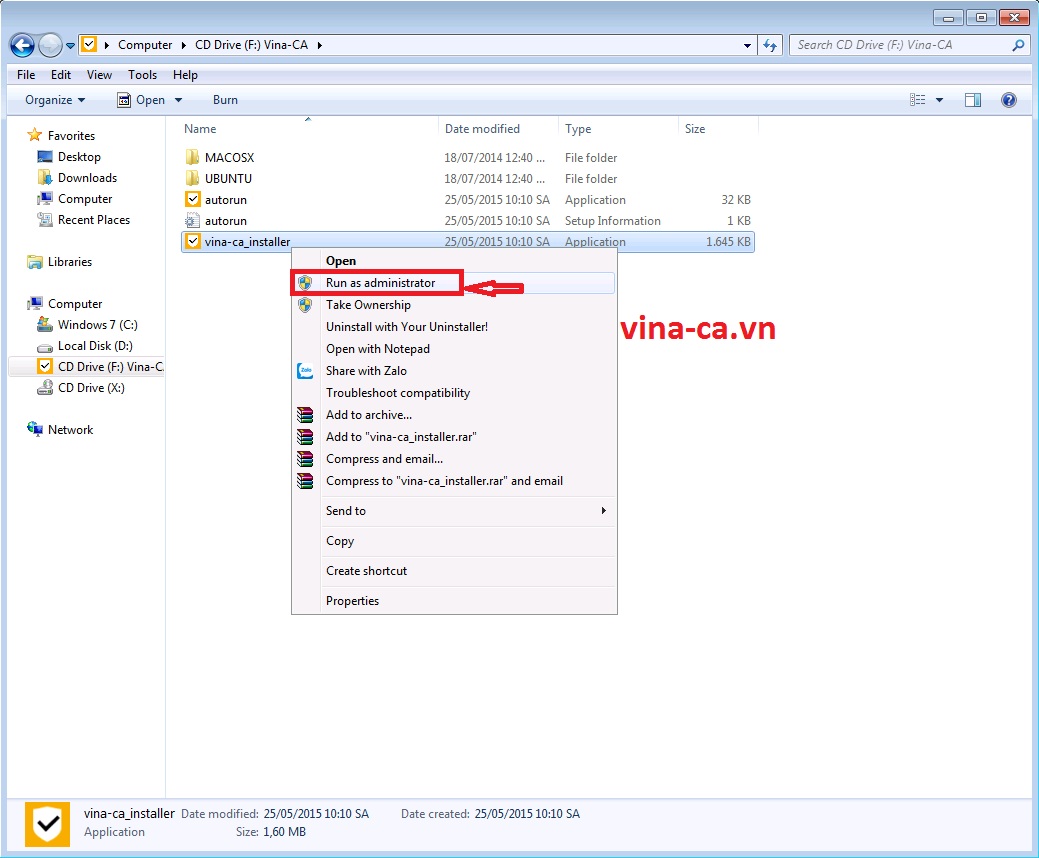Select Local Disk (D:) drive
Screen dimensions: 1039x858
click(95, 346)
